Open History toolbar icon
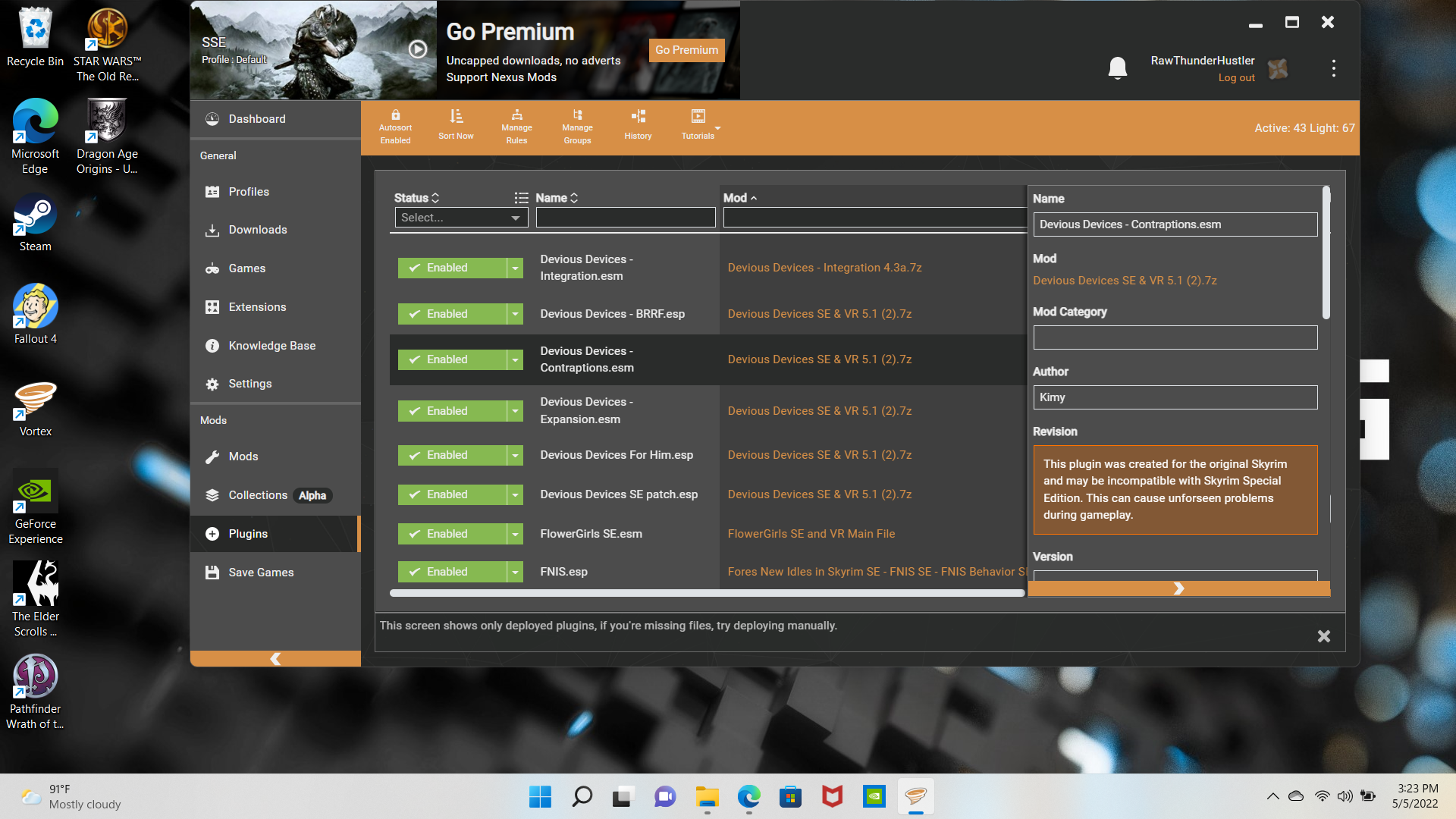 click(638, 116)
